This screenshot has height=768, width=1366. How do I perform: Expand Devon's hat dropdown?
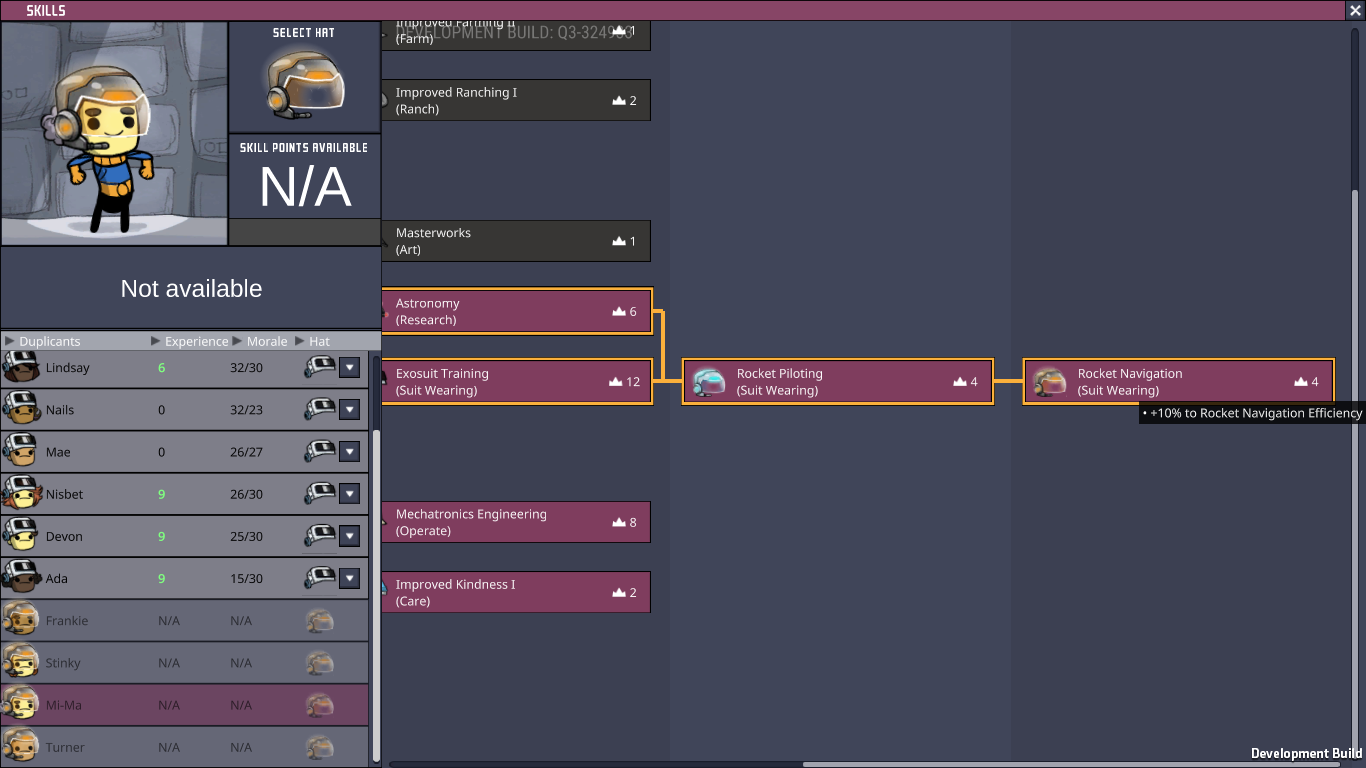click(x=349, y=536)
